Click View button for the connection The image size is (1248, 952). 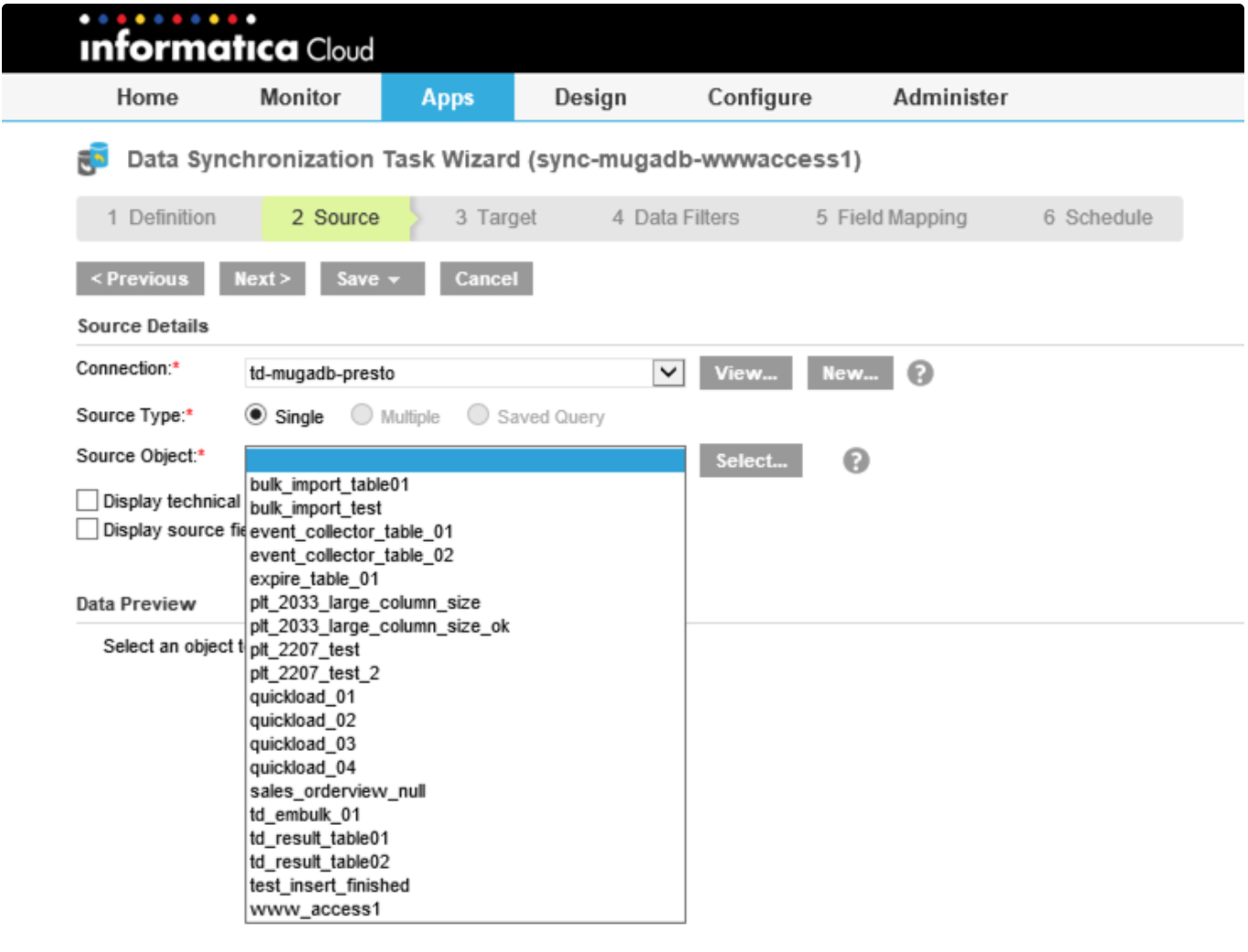746,373
